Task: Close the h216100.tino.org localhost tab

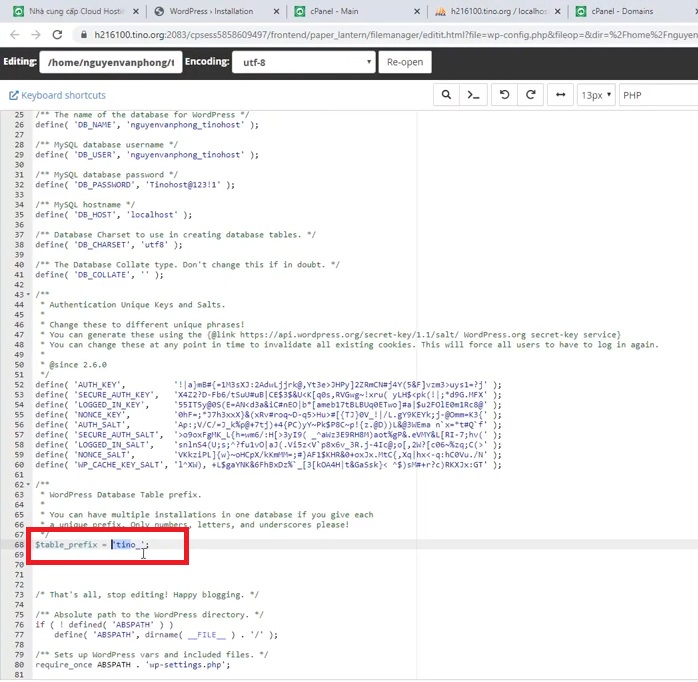Action: point(558,12)
